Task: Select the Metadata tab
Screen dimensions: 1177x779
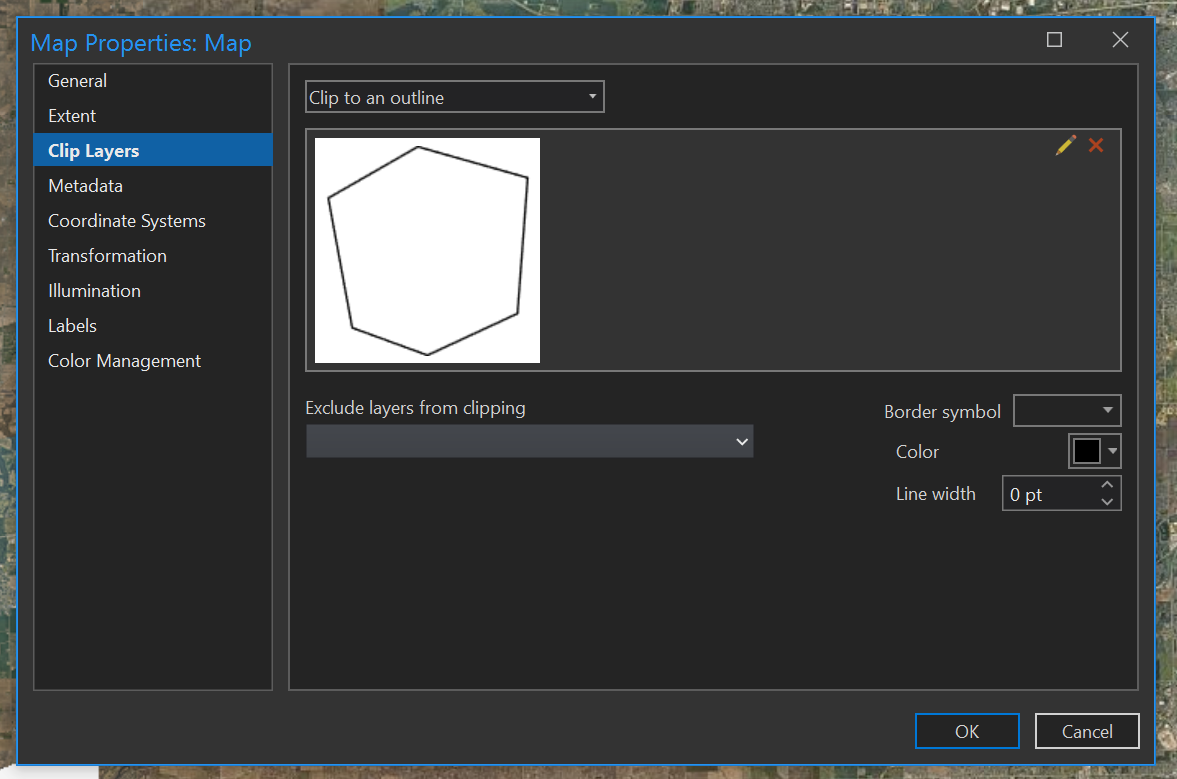Action: click(85, 185)
